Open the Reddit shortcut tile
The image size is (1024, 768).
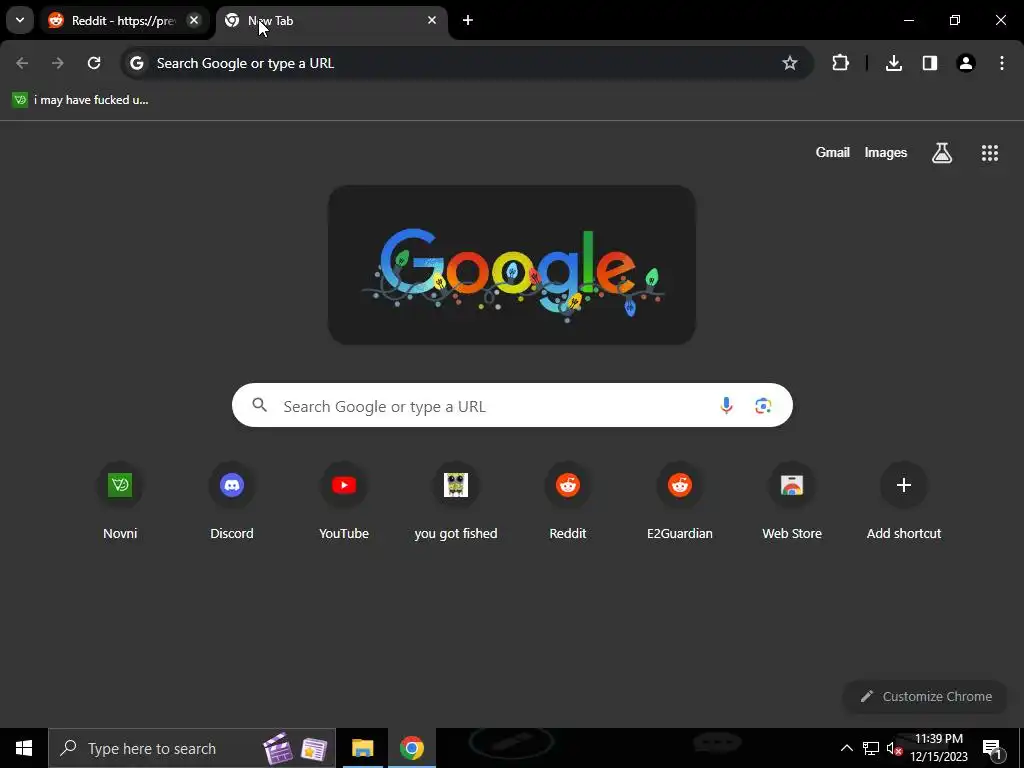click(568, 503)
